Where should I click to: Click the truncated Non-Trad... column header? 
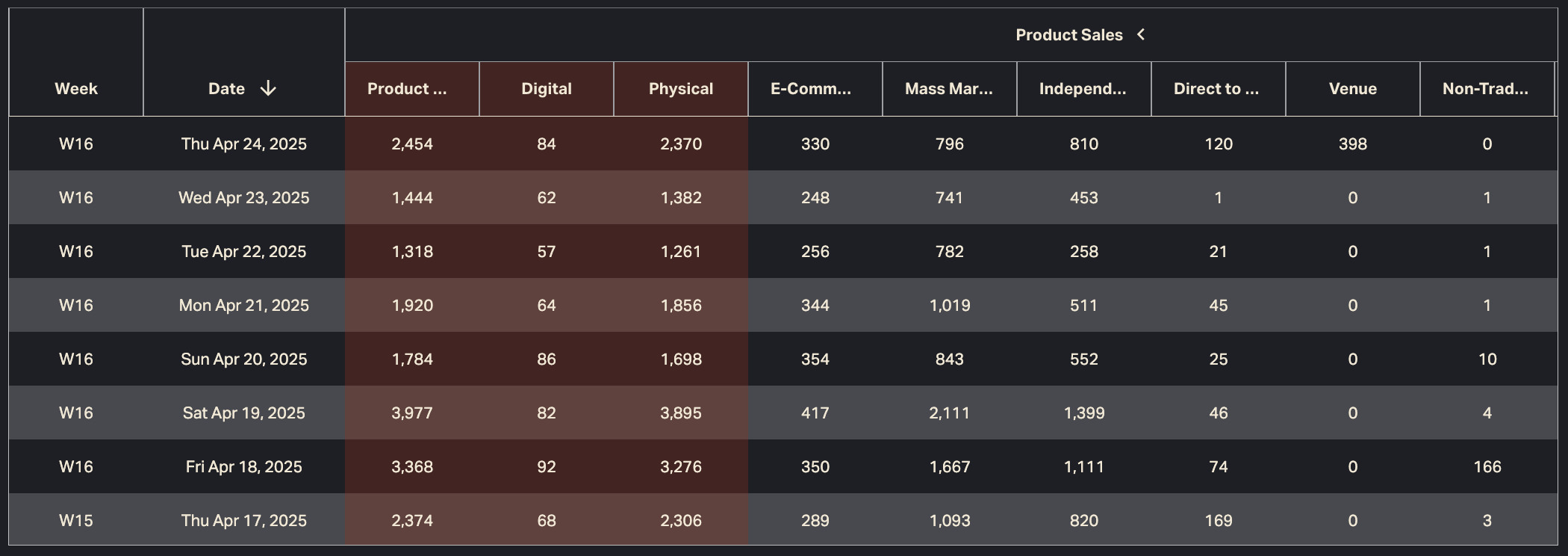point(1485,89)
